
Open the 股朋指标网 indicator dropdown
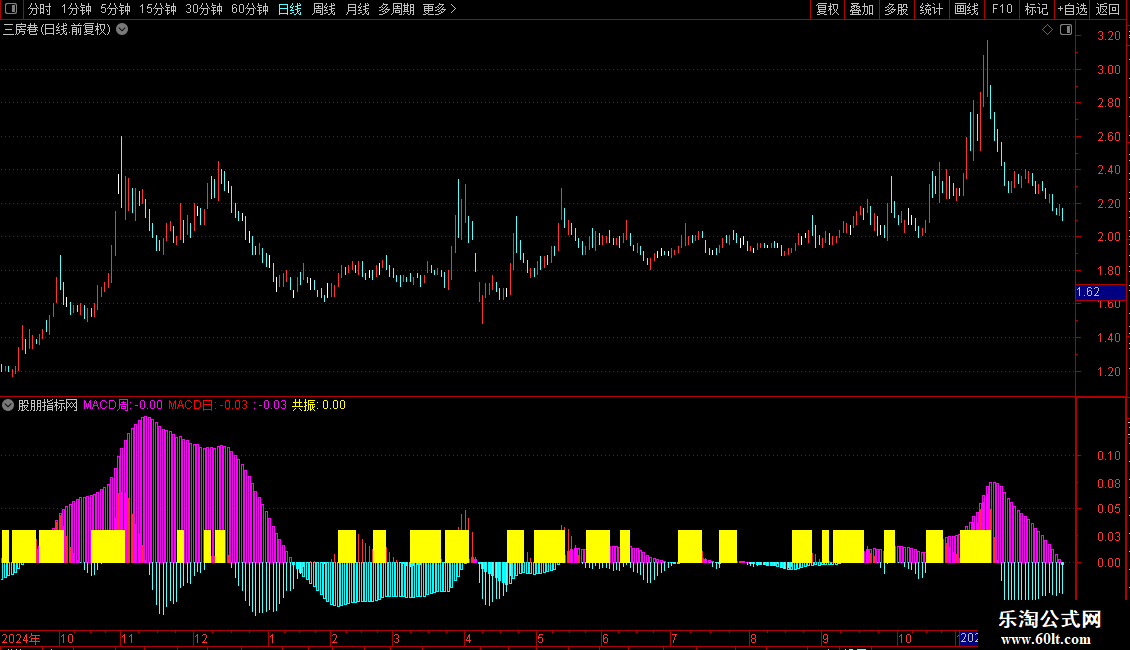click(8, 405)
